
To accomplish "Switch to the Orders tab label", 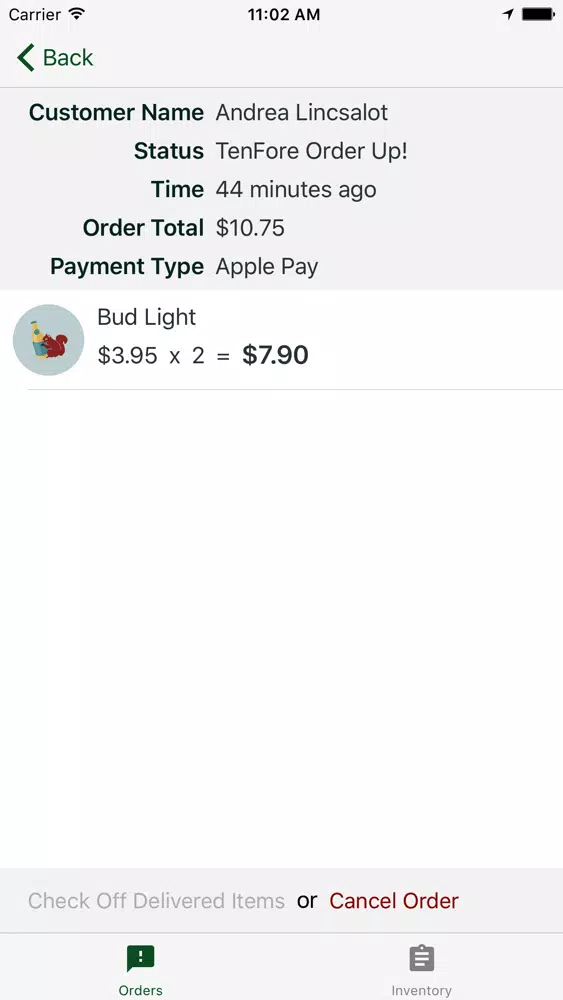I will coord(140,990).
